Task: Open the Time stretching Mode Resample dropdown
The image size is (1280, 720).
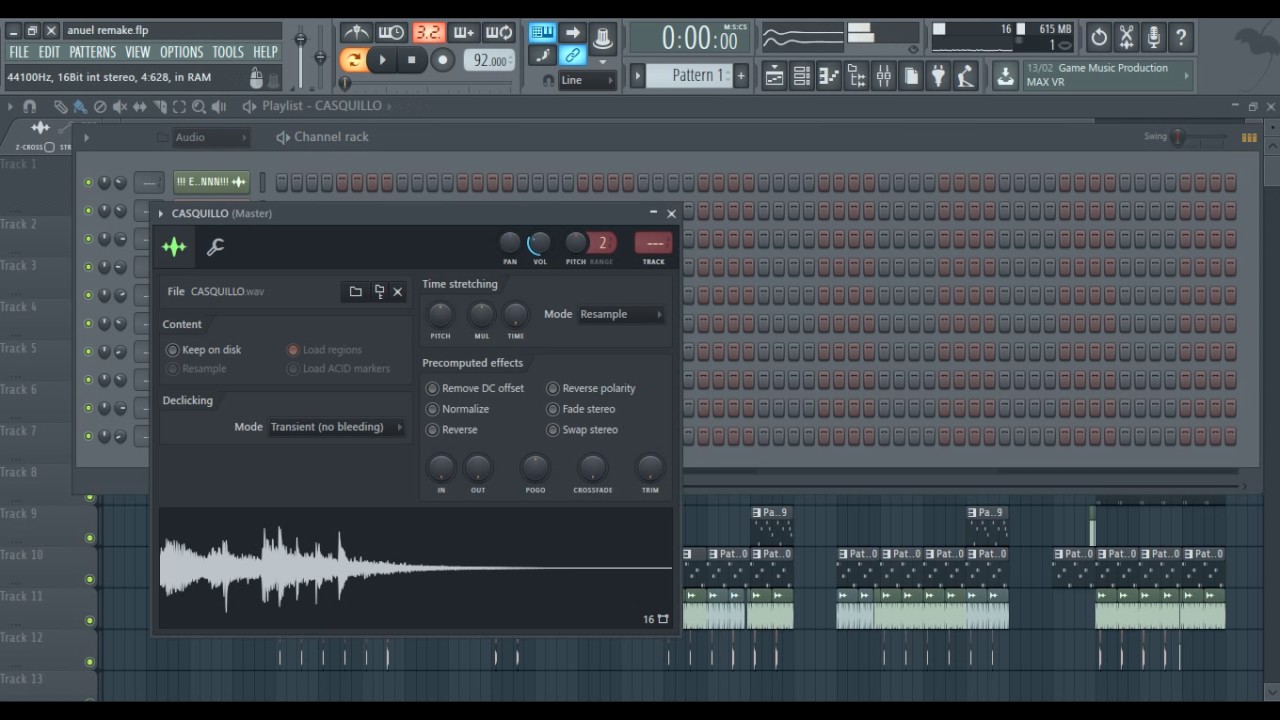Action: pos(621,314)
